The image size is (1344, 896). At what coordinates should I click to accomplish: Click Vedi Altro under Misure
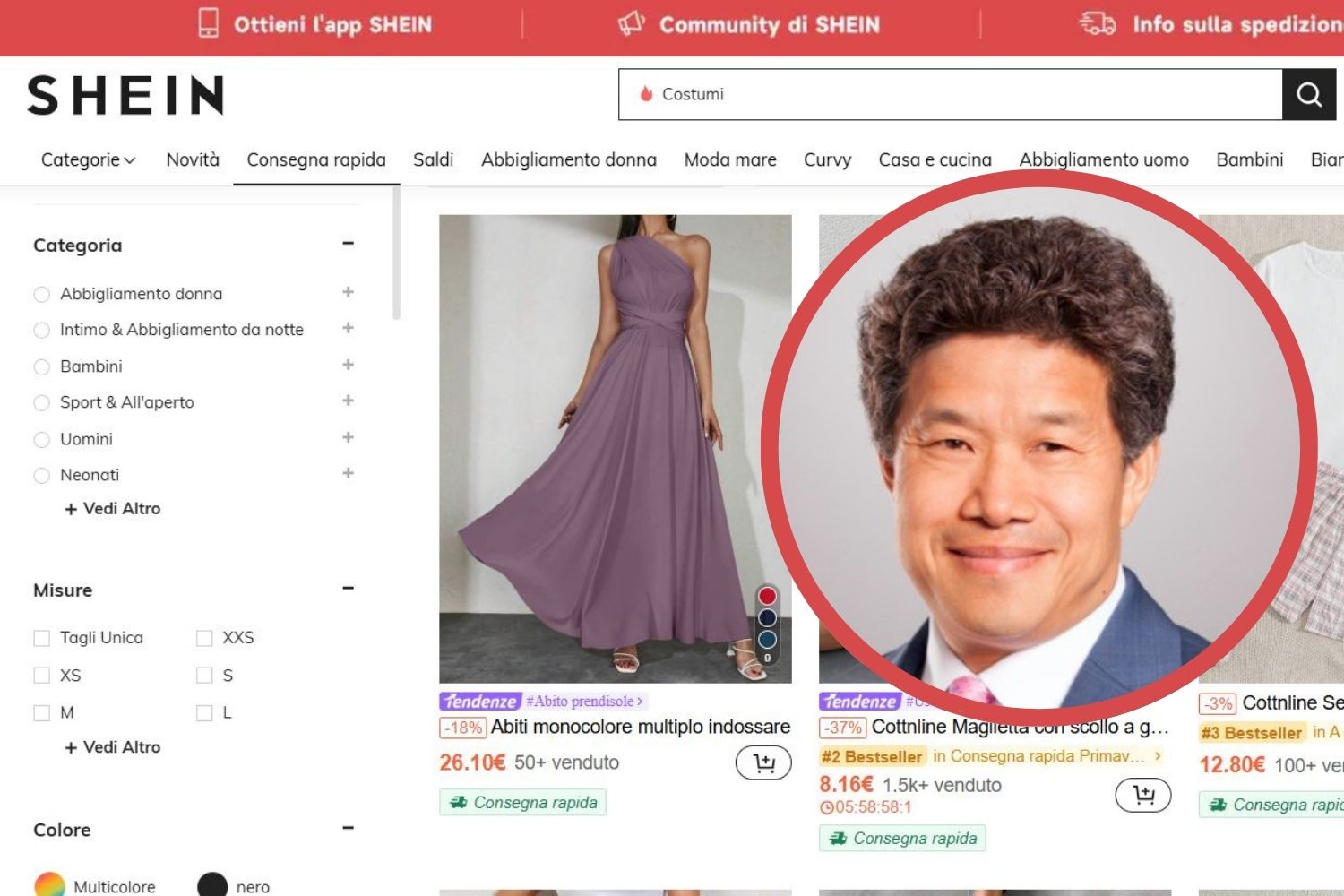click(x=113, y=747)
